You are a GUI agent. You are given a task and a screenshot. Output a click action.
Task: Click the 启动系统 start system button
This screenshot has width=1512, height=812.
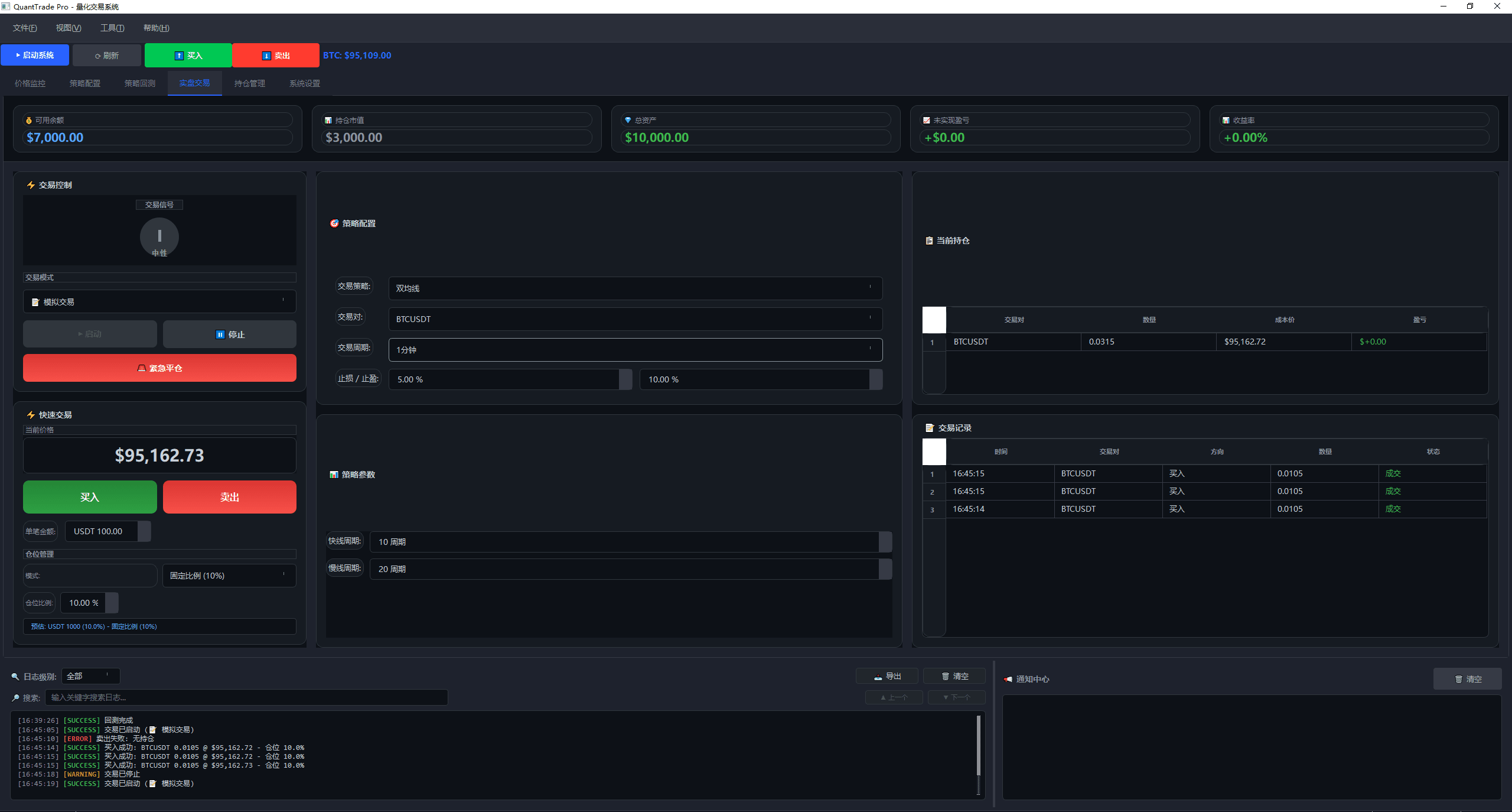tap(35, 55)
